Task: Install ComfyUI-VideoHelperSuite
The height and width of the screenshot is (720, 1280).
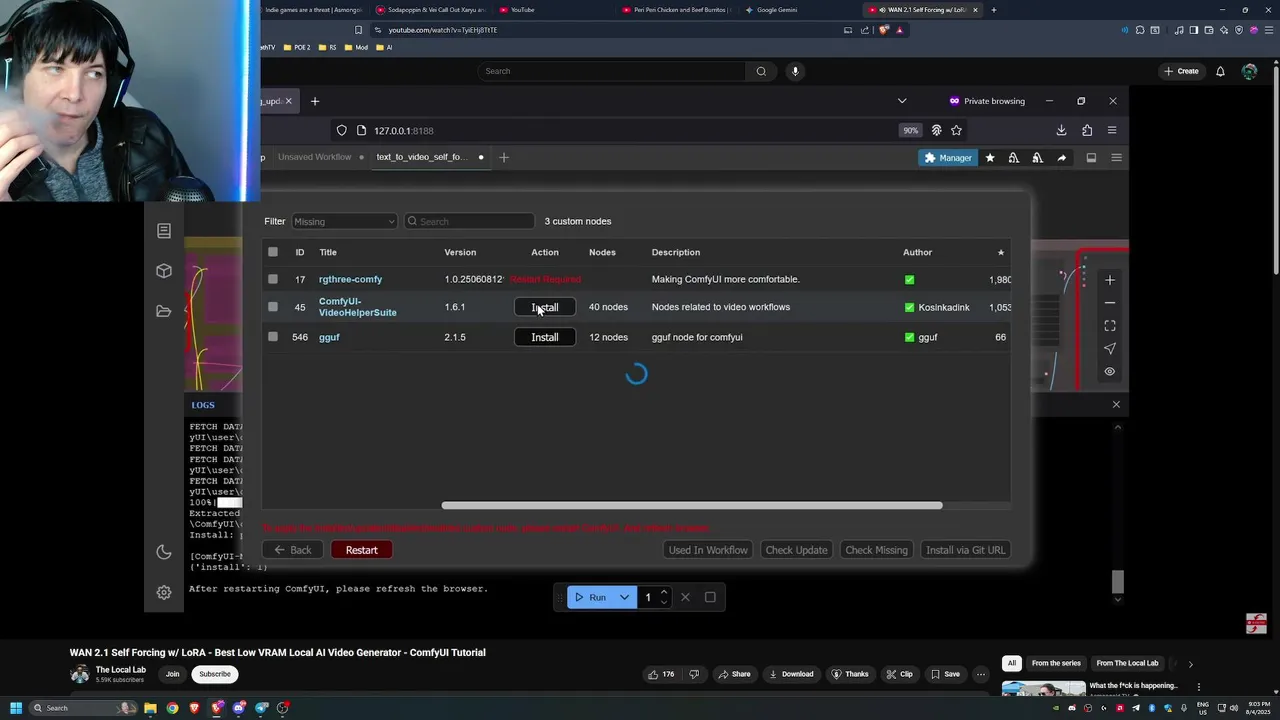Action: (545, 307)
